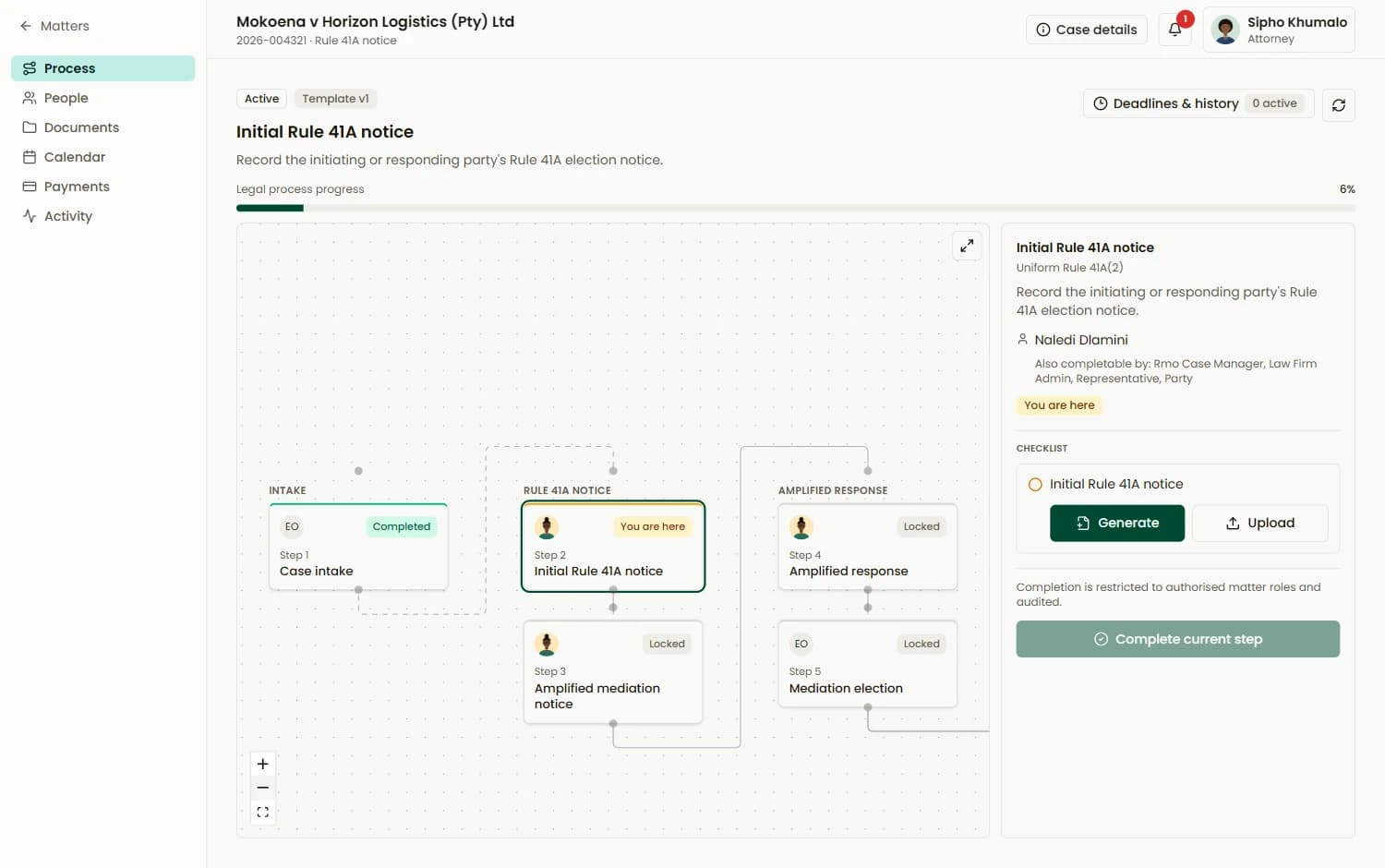Viewport: 1385px width, 868px height.
Task: Click EO avatar on Mediation election card
Action: (x=801, y=644)
